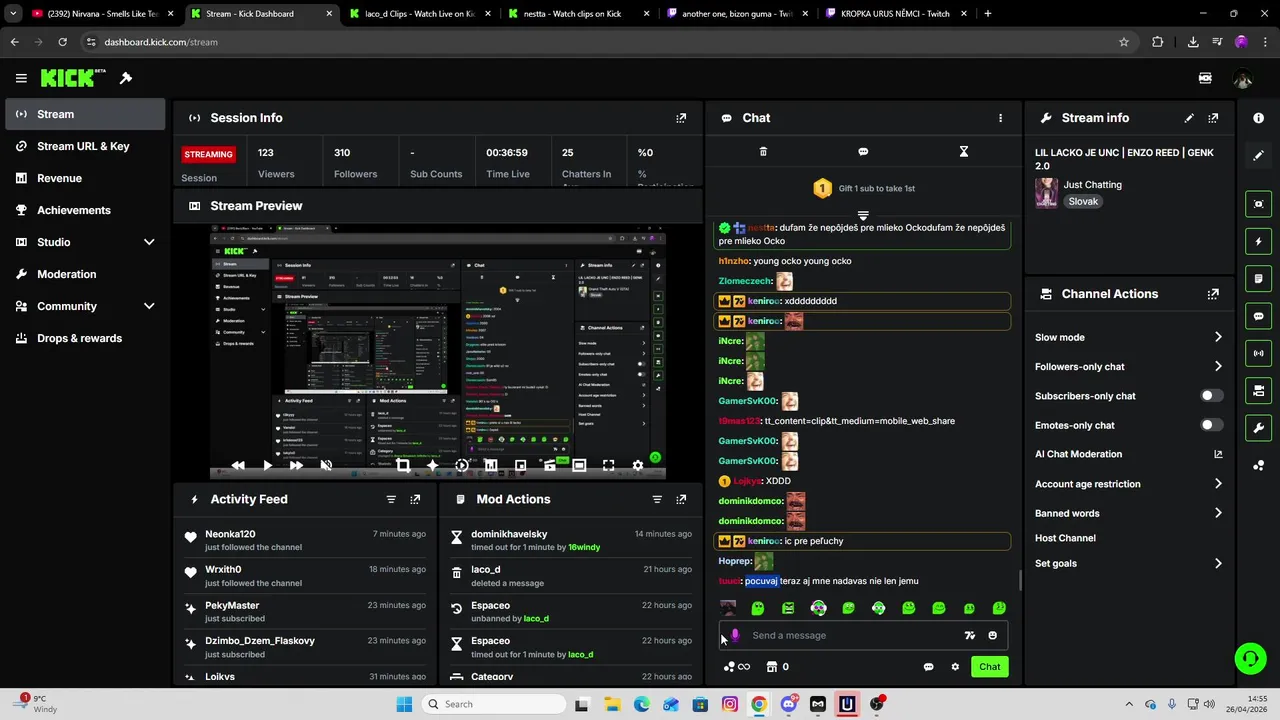This screenshot has height=720, width=1280.
Task: Click Host Channel action
Action: click(x=1065, y=538)
